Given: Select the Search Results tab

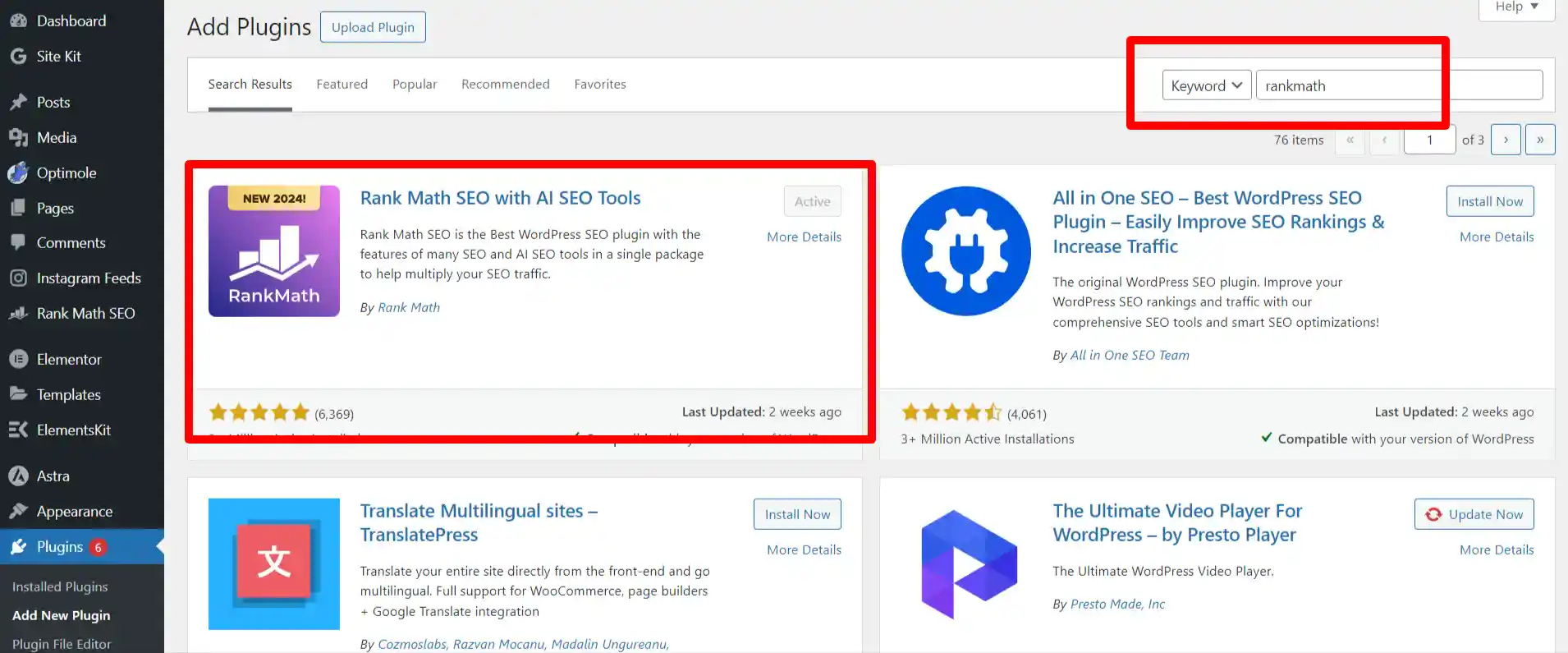Looking at the screenshot, I should tap(250, 84).
